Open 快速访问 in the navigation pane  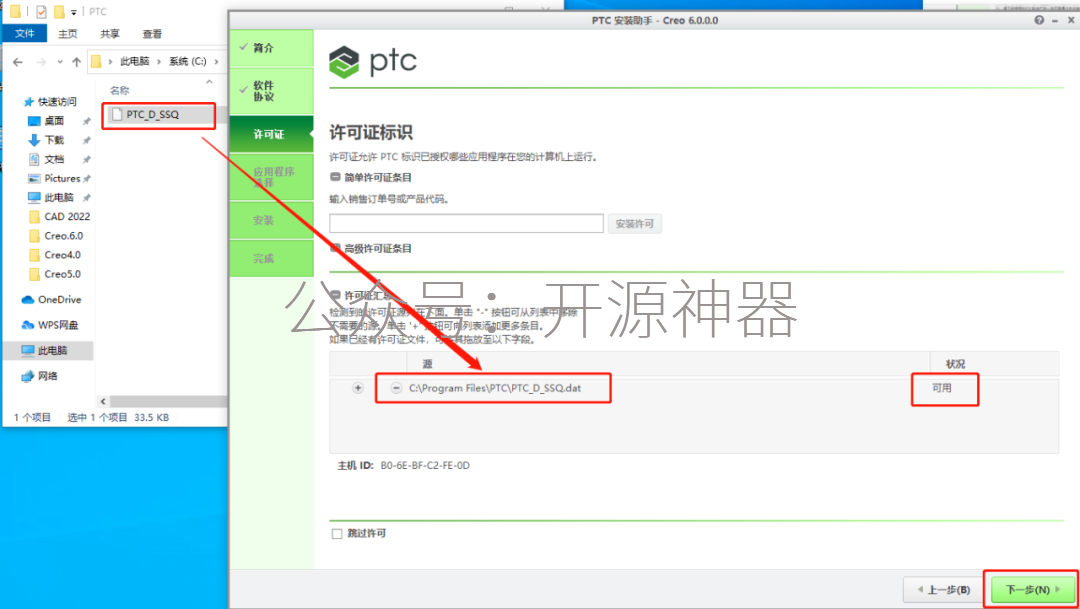pos(56,101)
